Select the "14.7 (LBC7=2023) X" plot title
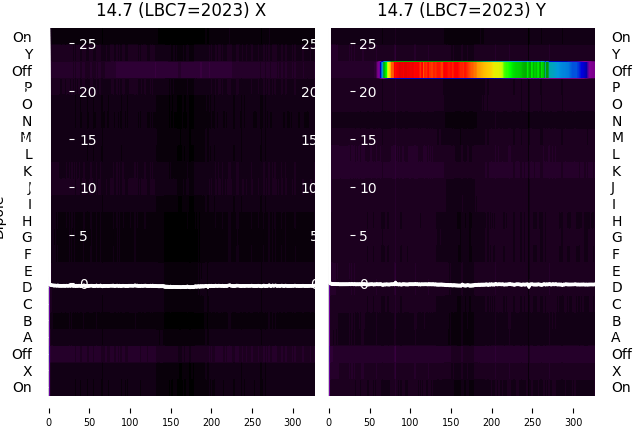Image resolution: width=640 pixels, height=440 pixels. tap(181, 10)
